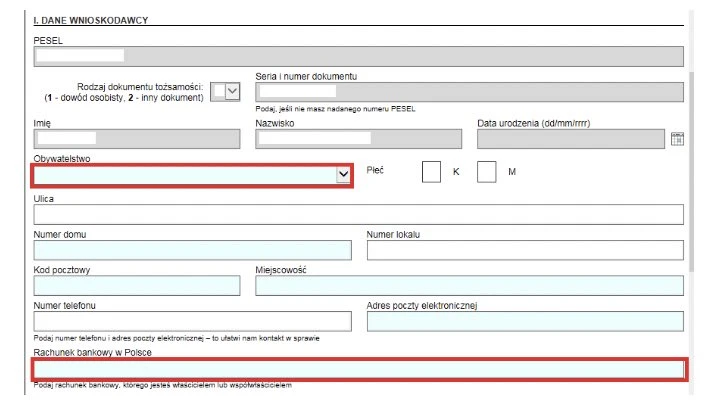Click the PESEL input field
Viewport: 718px width, 406px height.
(358, 56)
